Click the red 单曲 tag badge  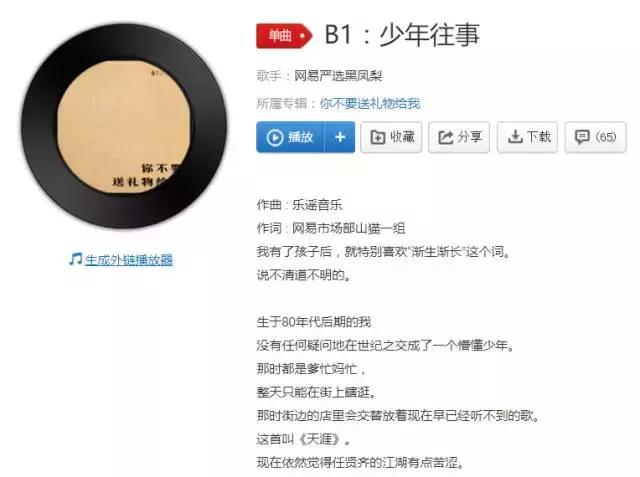click(x=284, y=35)
